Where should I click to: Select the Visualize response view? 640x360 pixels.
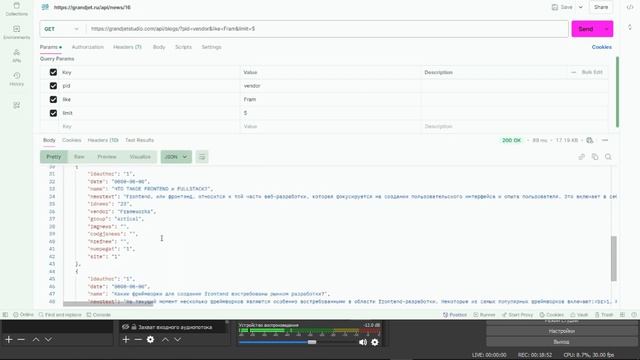pos(140,157)
